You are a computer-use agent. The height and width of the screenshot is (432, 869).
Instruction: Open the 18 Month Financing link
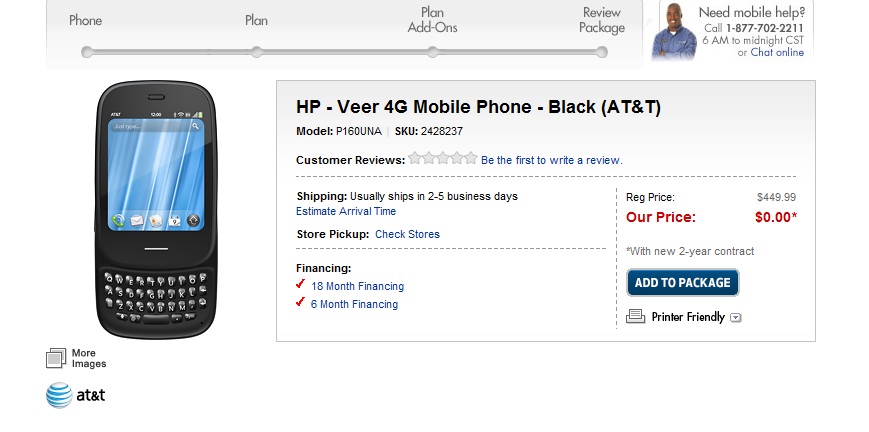357,286
